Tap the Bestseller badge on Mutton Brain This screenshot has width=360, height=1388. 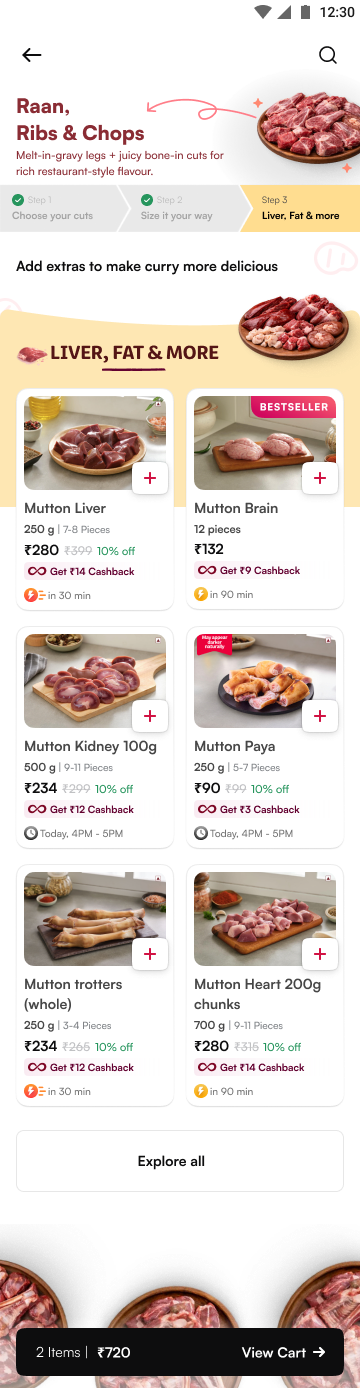294,407
